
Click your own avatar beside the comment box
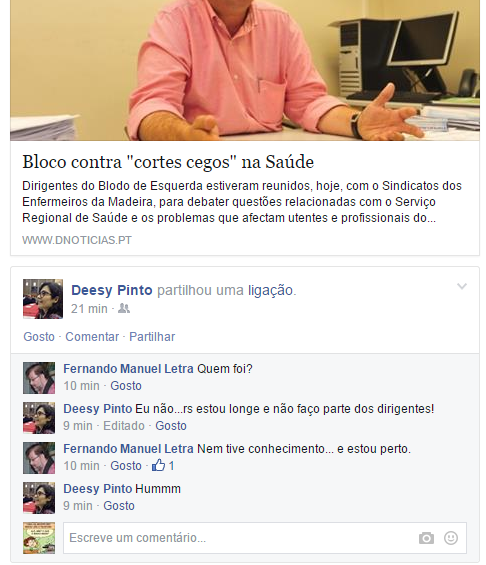(39, 538)
